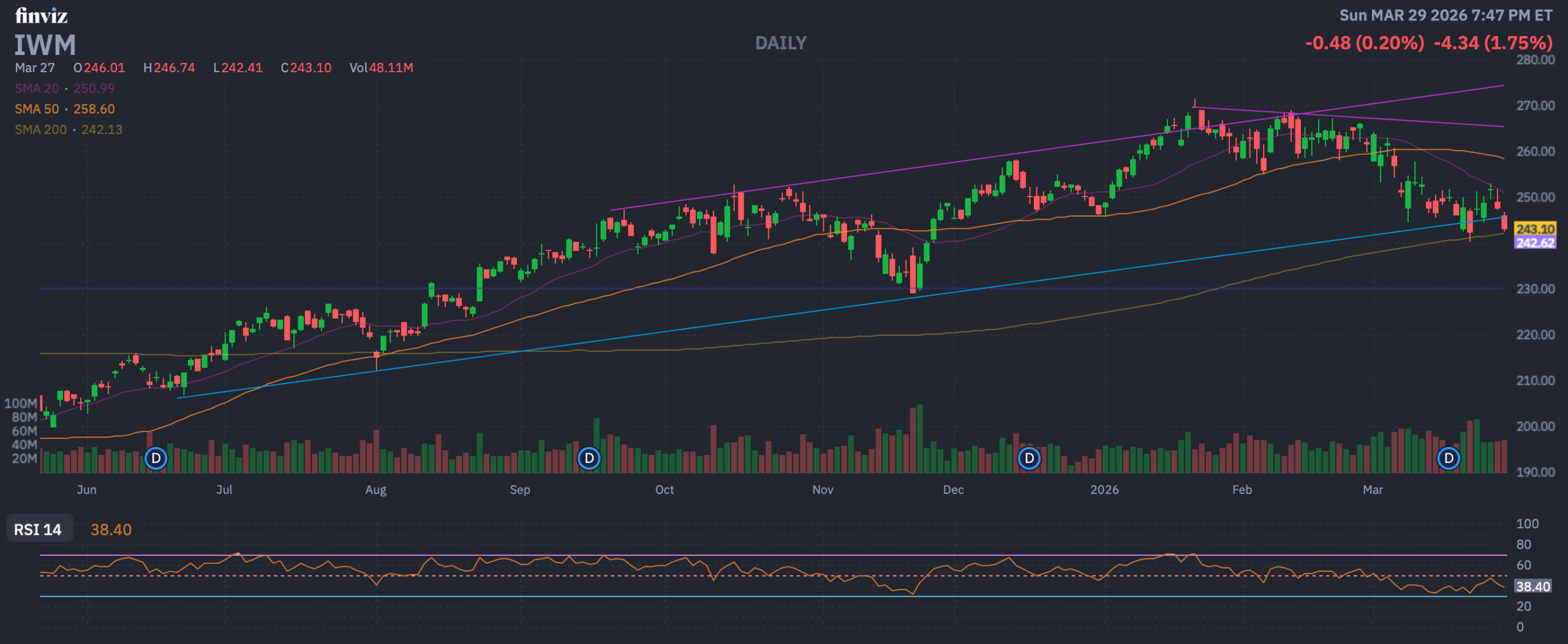Click the dividend marker in mid-June
This screenshot has height=644, width=1568.
point(156,458)
